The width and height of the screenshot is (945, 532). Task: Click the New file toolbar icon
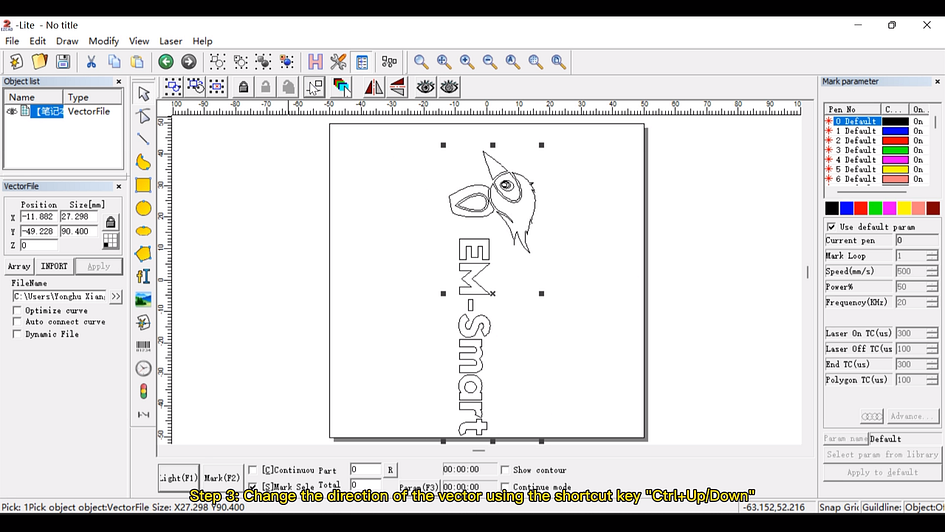pyautogui.click(x=16, y=61)
